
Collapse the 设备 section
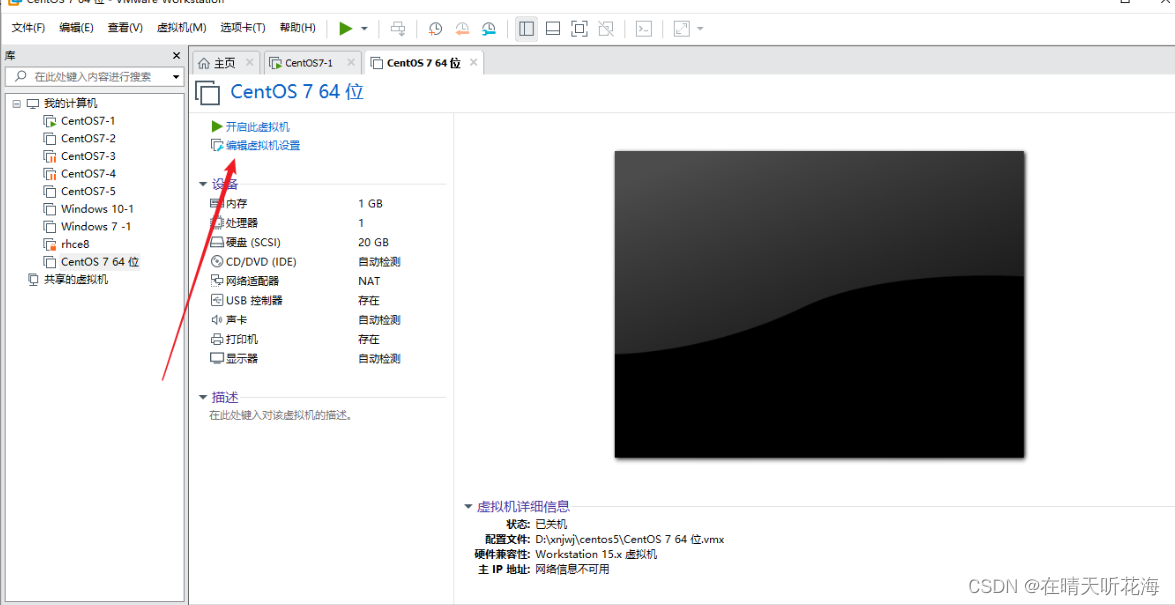click(202, 184)
